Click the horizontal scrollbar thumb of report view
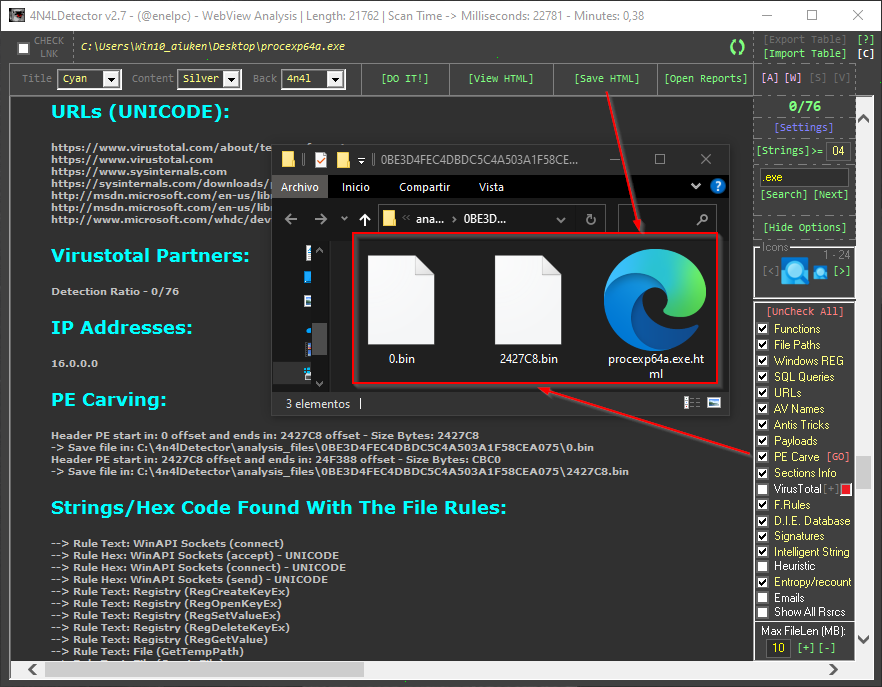The image size is (882, 687). [x=204, y=670]
